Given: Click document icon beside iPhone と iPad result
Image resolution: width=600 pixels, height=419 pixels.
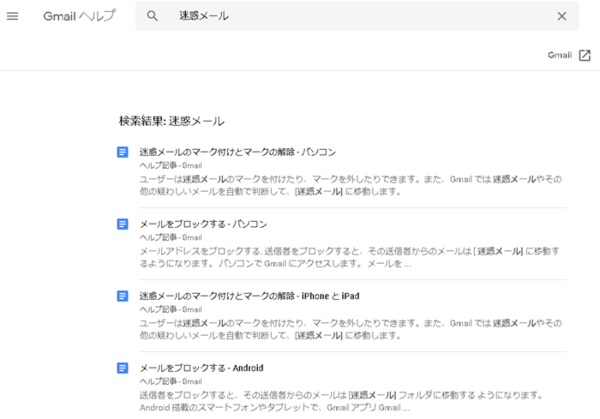Looking at the screenshot, I should [122, 296].
